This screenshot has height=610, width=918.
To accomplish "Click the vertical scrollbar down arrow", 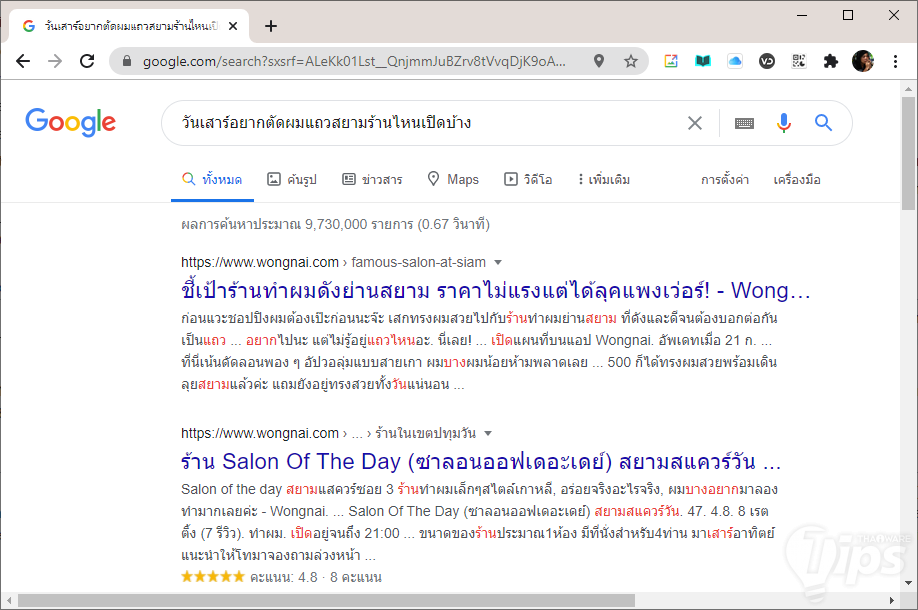I will [908, 582].
